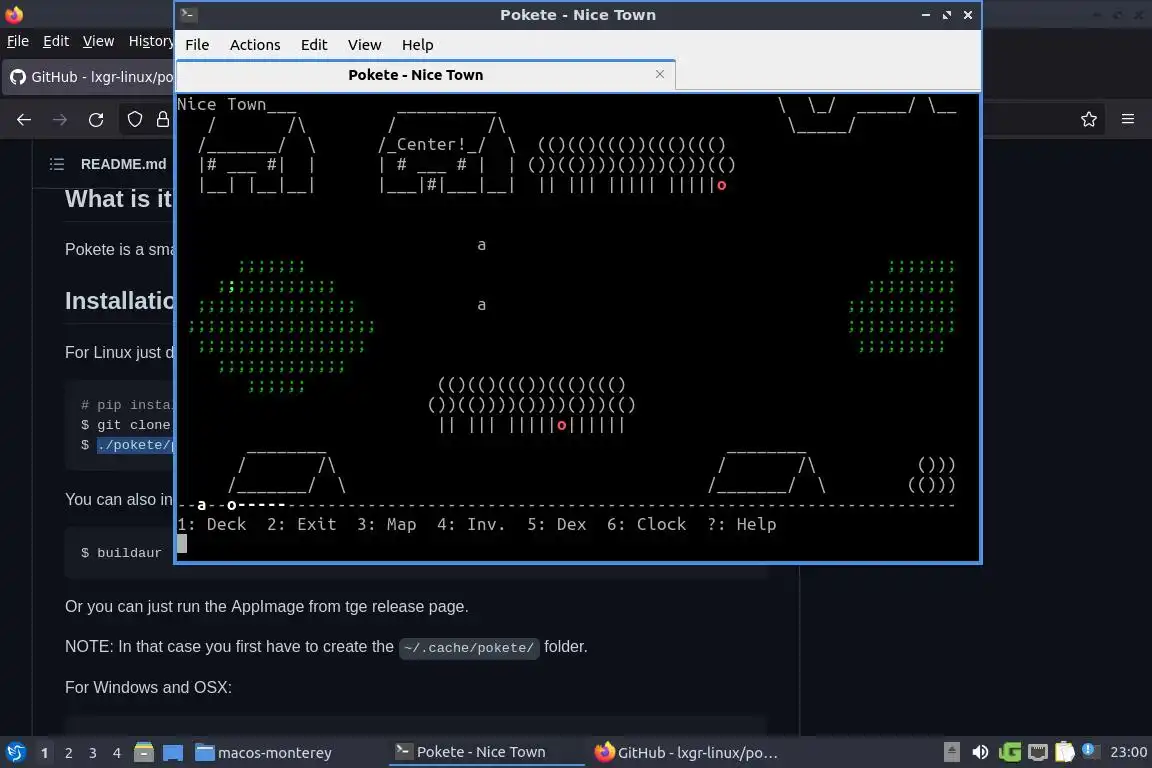This screenshot has height=768, width=1152.
Task: Open Firefox hamburger application menu
Action: pyautogui.click(x=1128, y=119)
